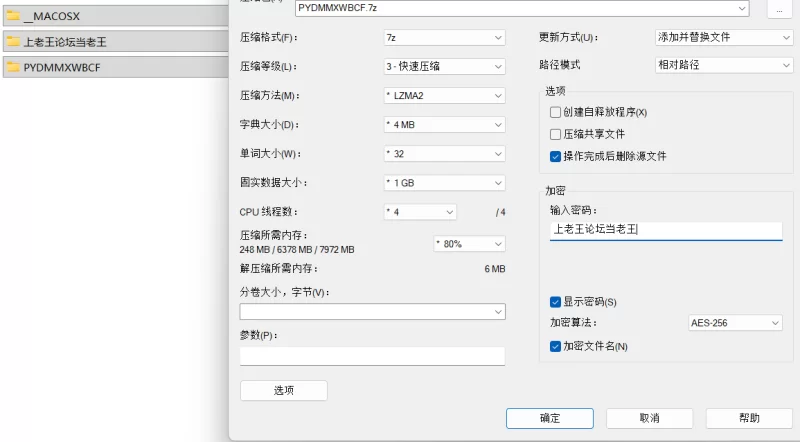Click the 参数 input field

pos(372,356)
